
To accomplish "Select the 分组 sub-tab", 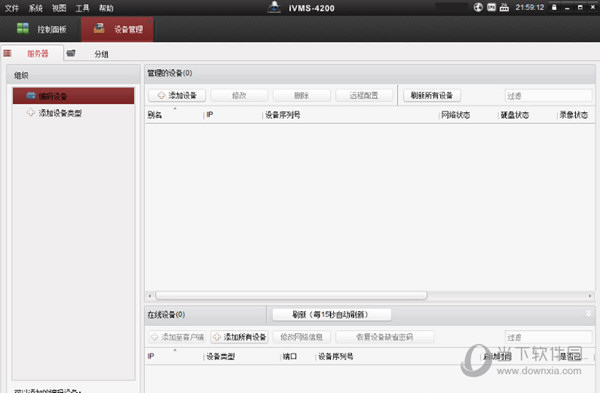I will (101, 54).
